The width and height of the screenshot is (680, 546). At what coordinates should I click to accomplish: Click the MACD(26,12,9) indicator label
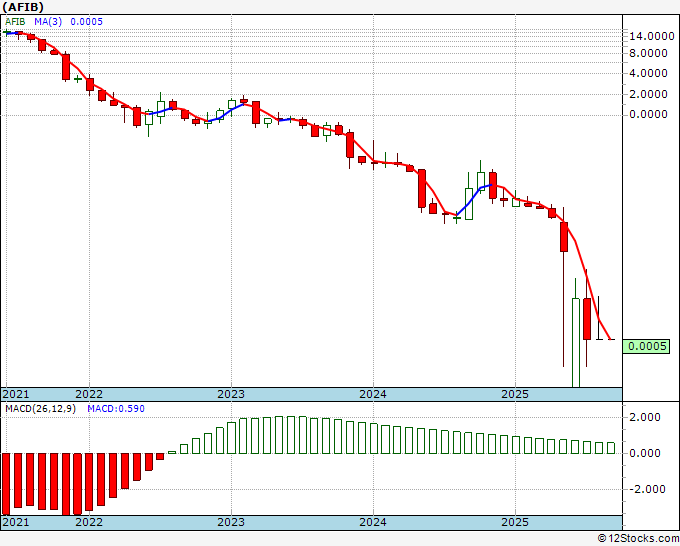[x=40, y=409]
